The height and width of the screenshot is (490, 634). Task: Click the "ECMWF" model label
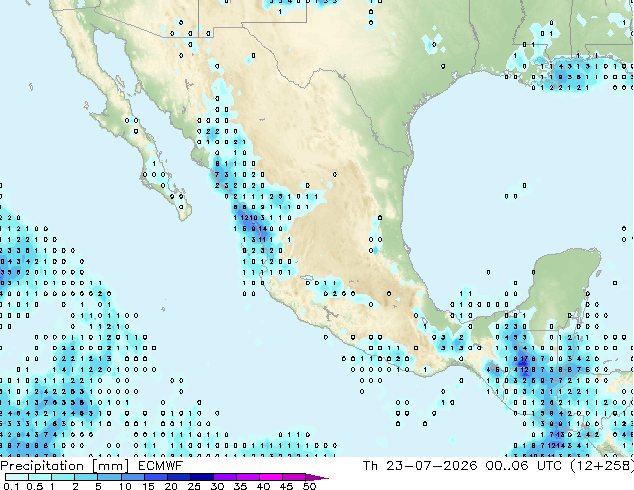pos(161,466)
